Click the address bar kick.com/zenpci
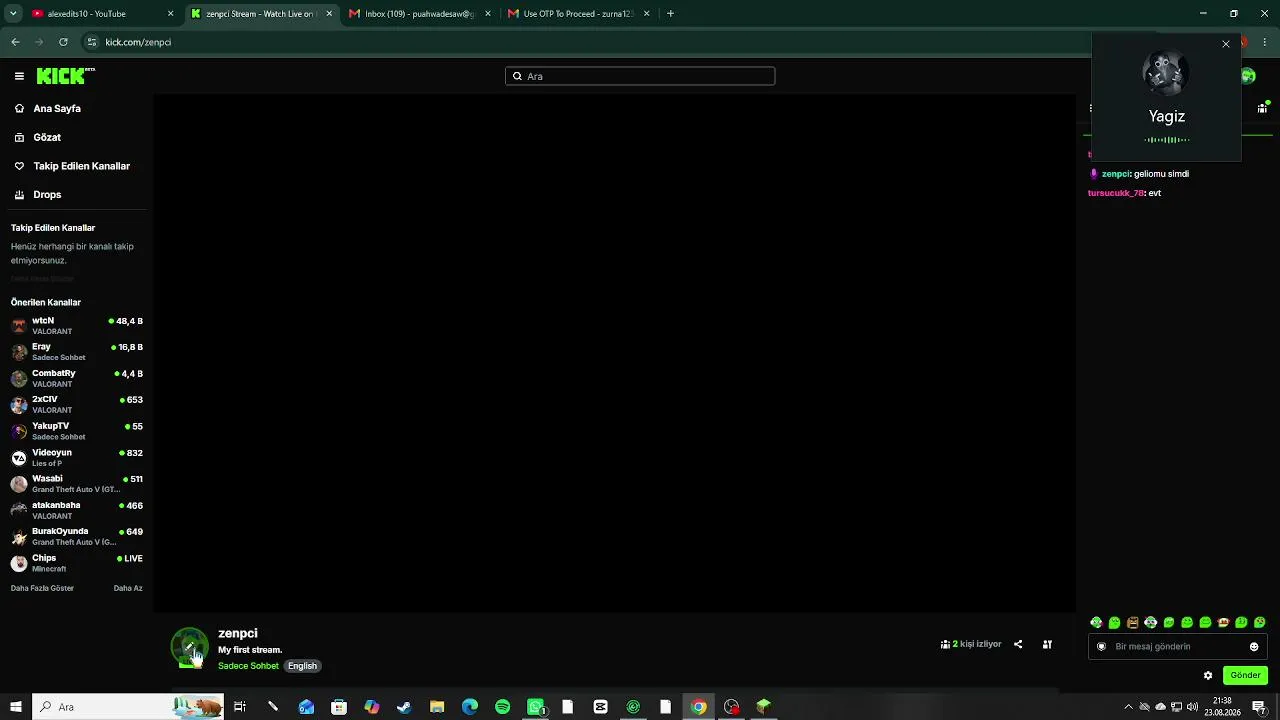This screenshot has height=720, width=1280. click(138, 42)
